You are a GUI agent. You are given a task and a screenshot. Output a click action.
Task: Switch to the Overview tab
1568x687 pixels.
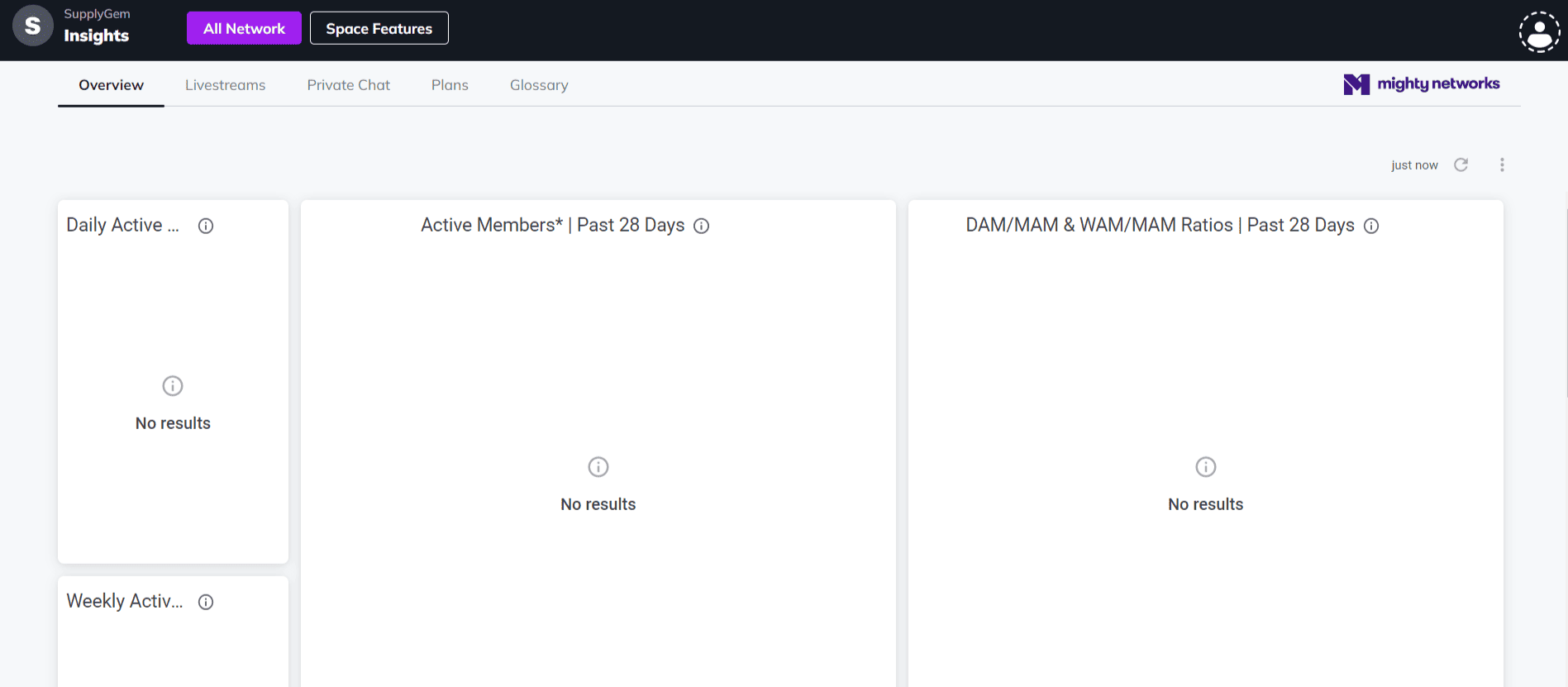click(x=111, y=85)
